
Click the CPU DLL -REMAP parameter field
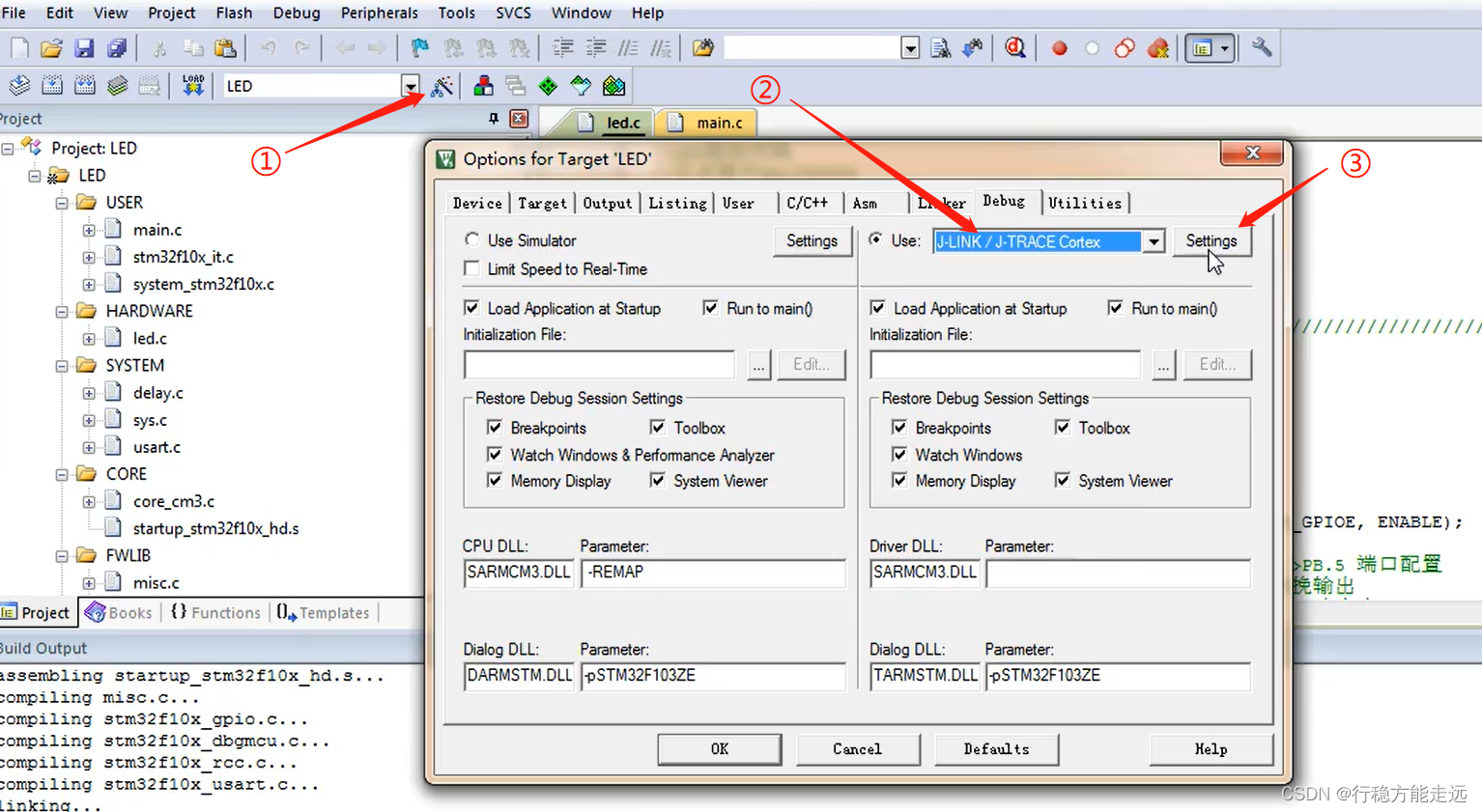713,573
